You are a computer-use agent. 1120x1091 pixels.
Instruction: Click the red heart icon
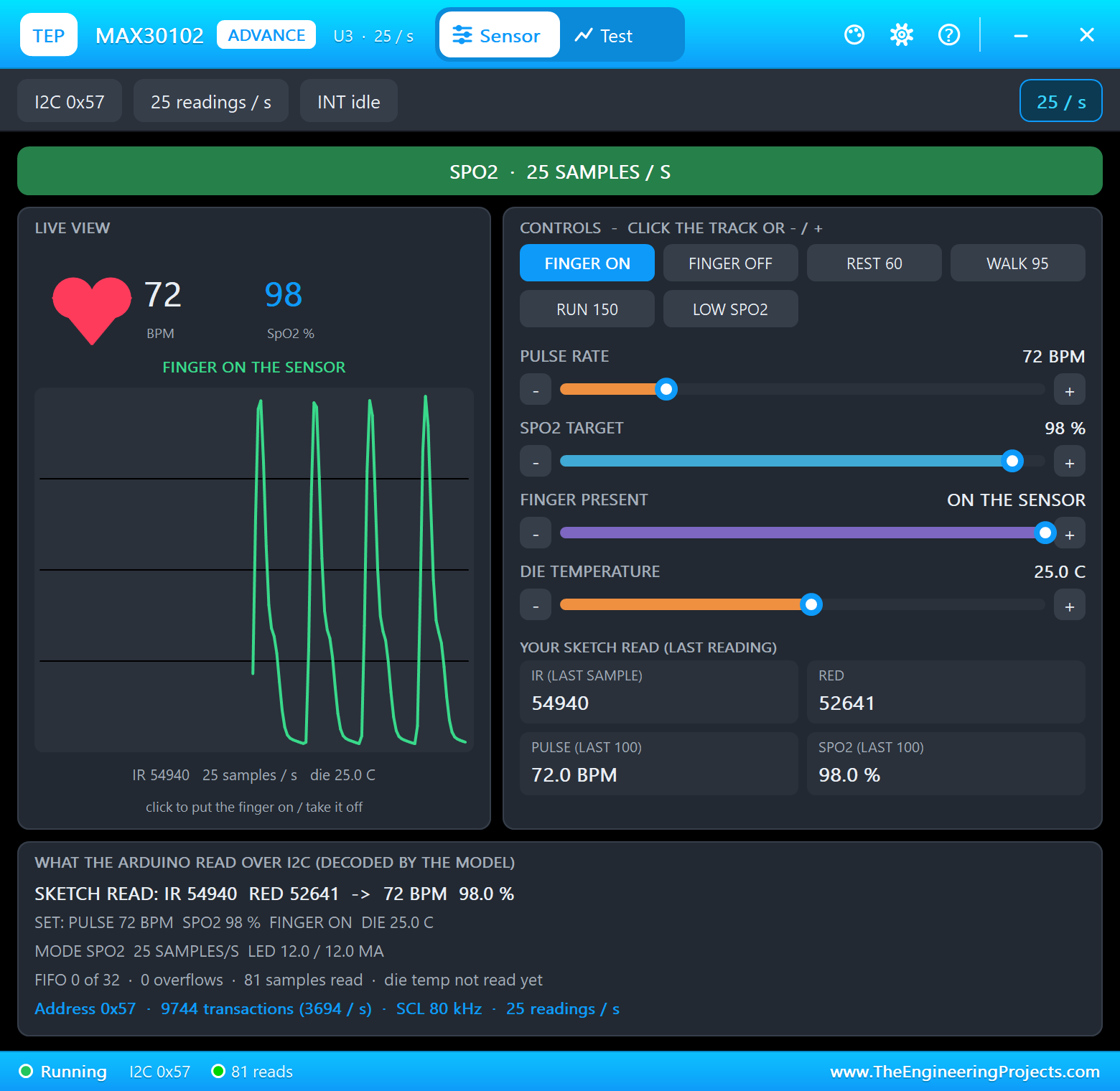[x=92, y=310]
